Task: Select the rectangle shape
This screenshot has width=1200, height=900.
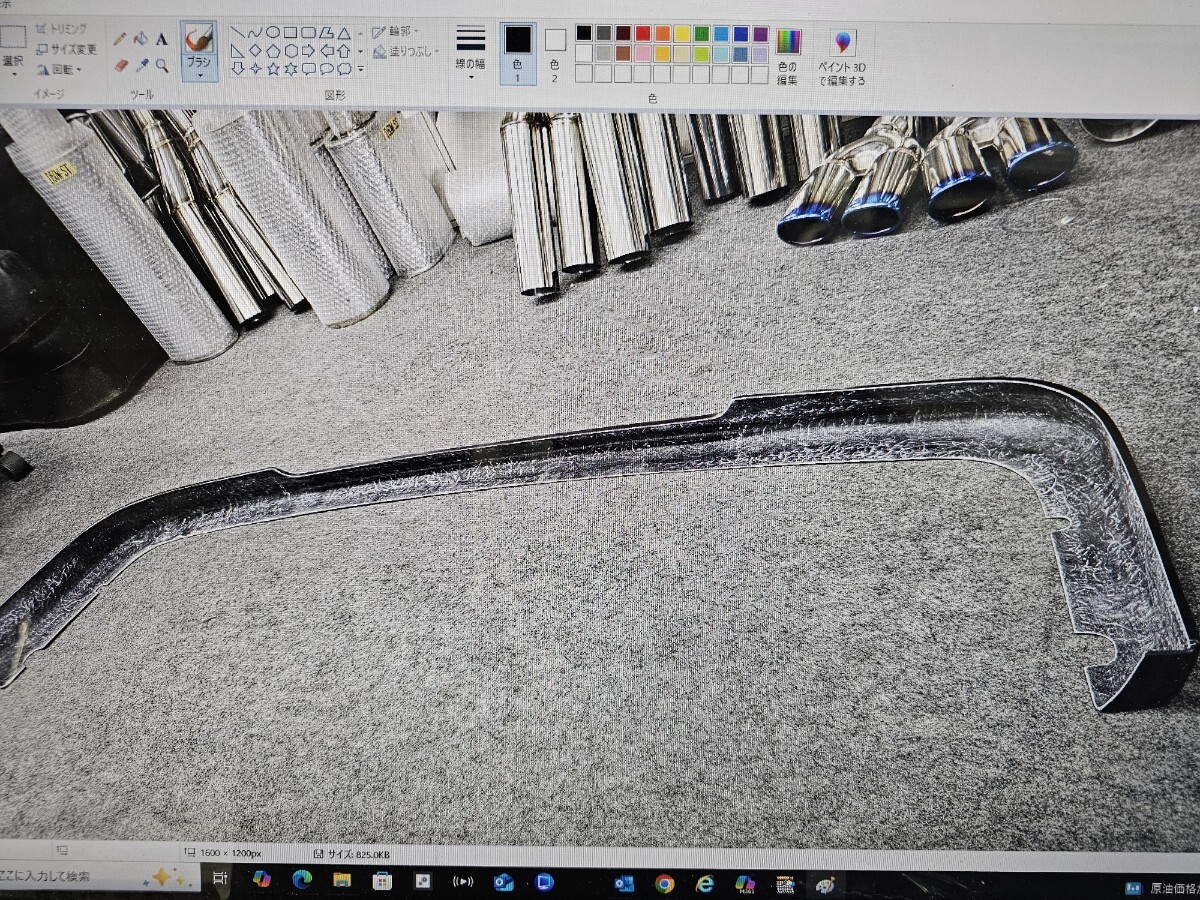Action: 290,32
